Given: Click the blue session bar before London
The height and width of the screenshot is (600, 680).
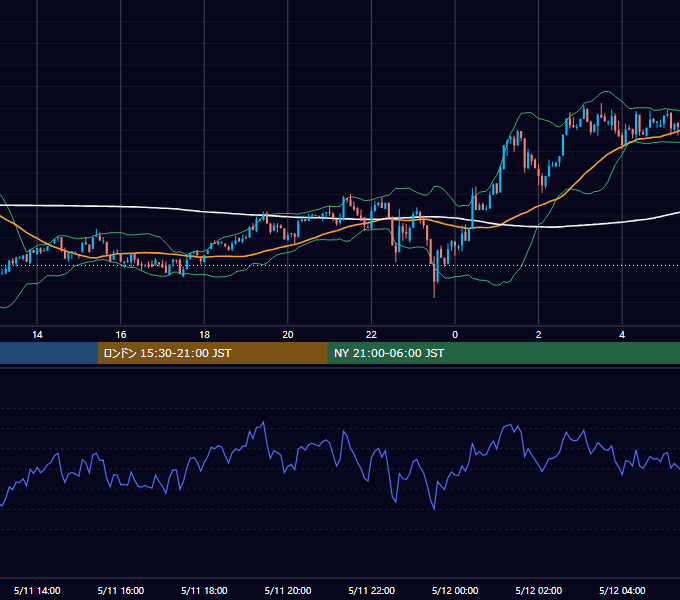Looking at the screenshot, I should coord(49,353).
